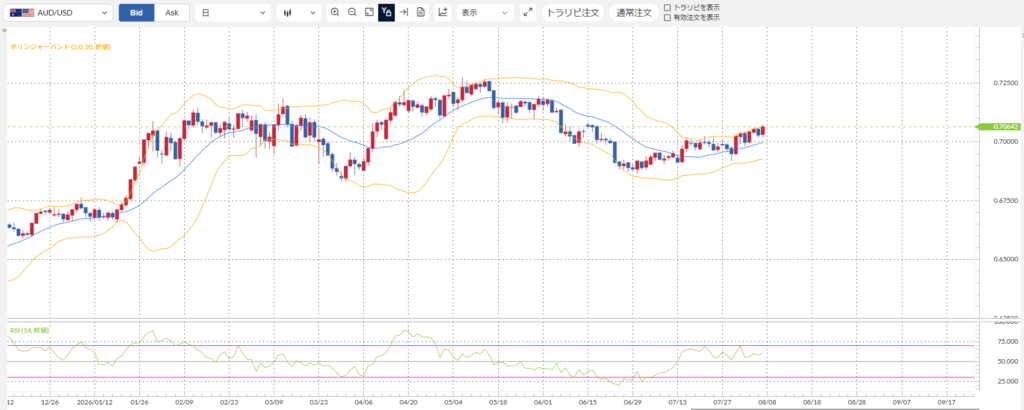Open the 表示 display dropdown
Viewport: 1024px width, 410px height.
486,12
